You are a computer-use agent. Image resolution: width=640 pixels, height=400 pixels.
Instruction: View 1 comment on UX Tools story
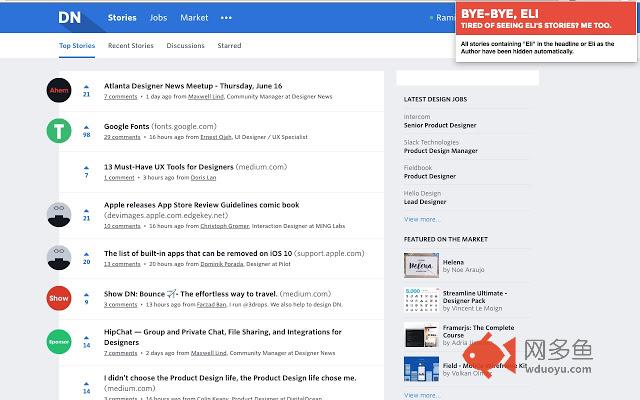coord(119,177)
